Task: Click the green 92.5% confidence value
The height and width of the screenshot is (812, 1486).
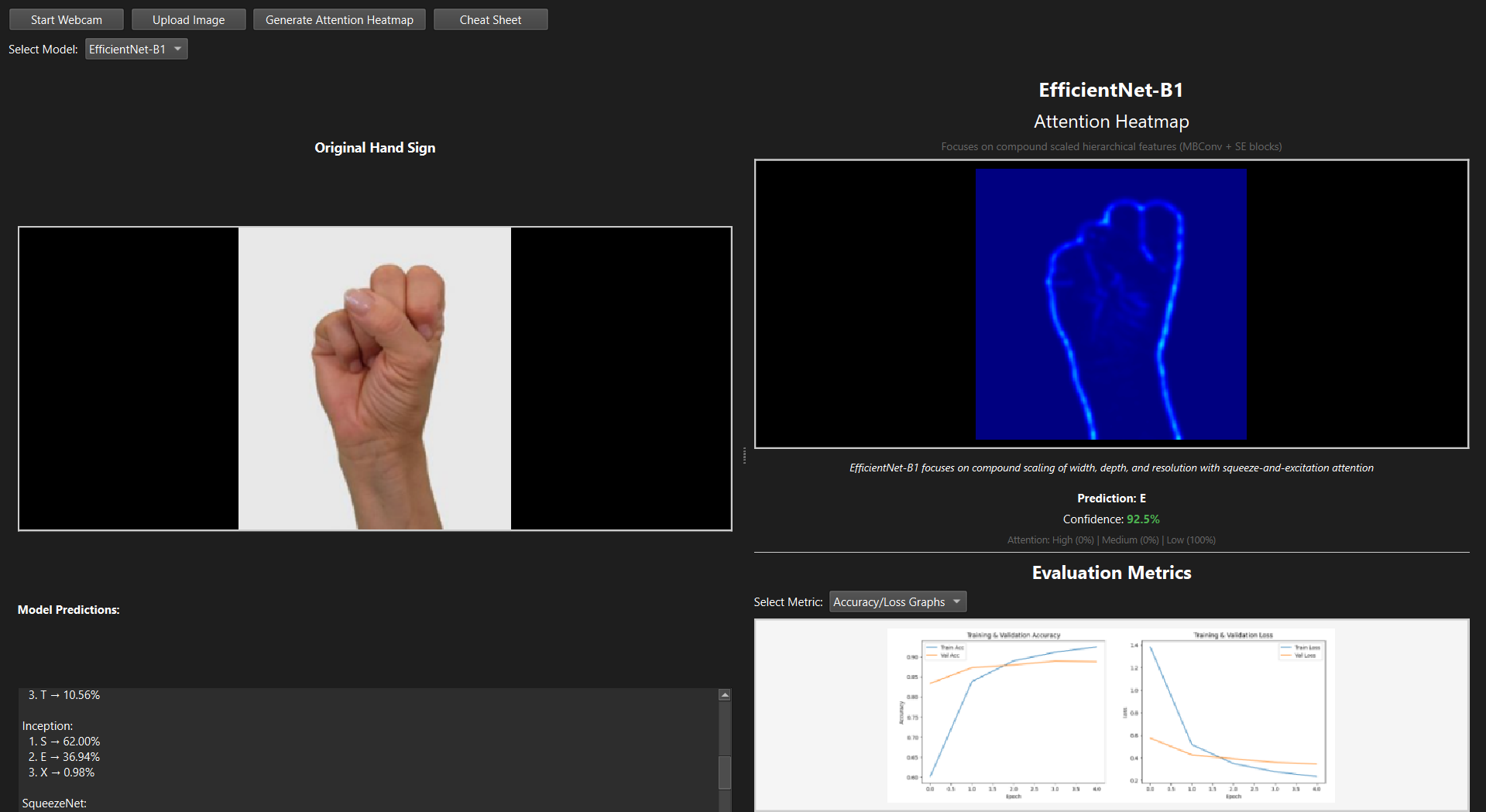Action: tap(1143, 519)
